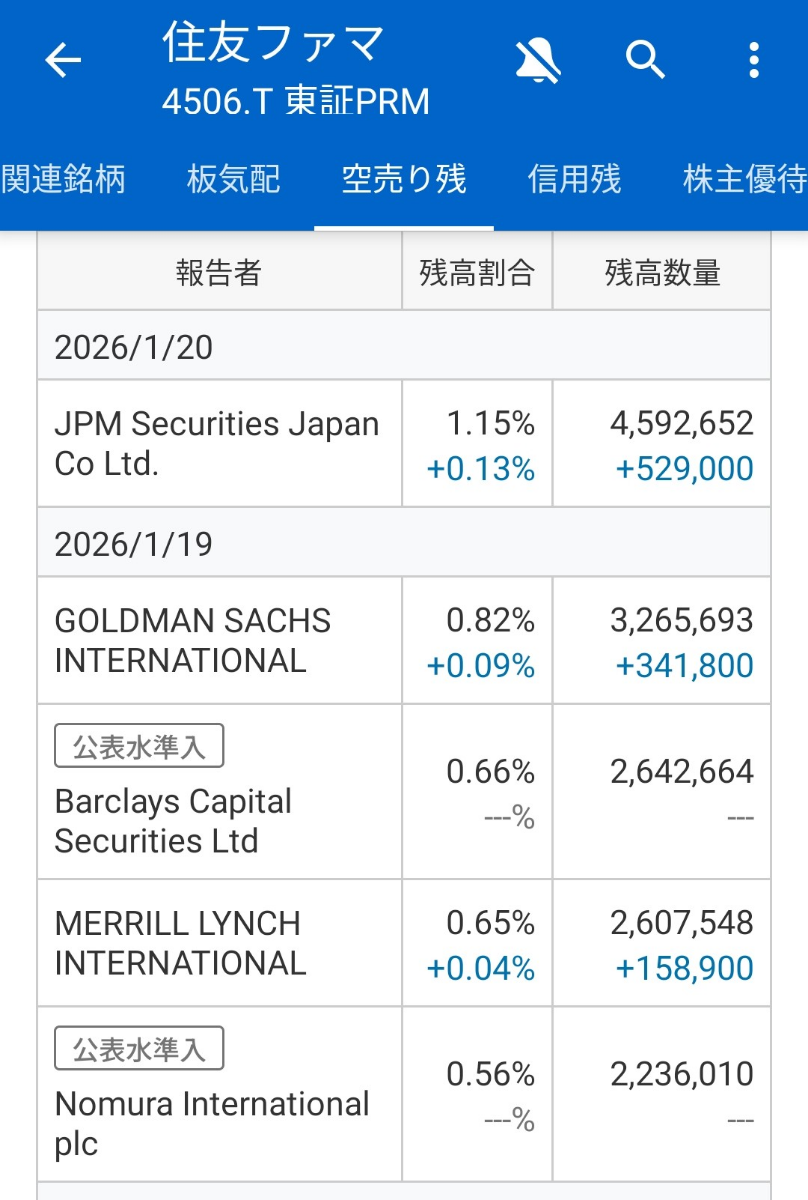Screen dimensions: 808x1200
Task: Tap 公表水準入 badge above Barclays
Action: click(139, 747)
